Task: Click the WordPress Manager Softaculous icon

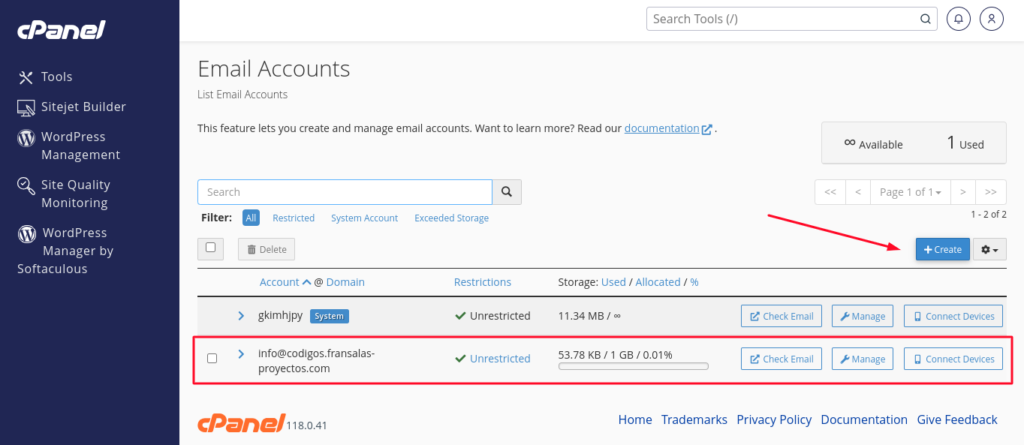Action: point(27,233)
